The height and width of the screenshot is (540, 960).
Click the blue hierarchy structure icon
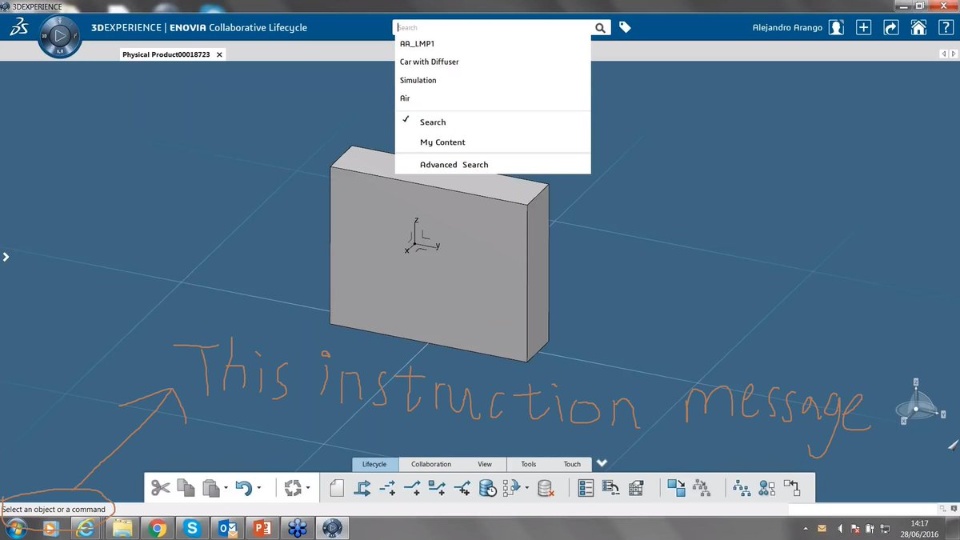coord(741,487)
